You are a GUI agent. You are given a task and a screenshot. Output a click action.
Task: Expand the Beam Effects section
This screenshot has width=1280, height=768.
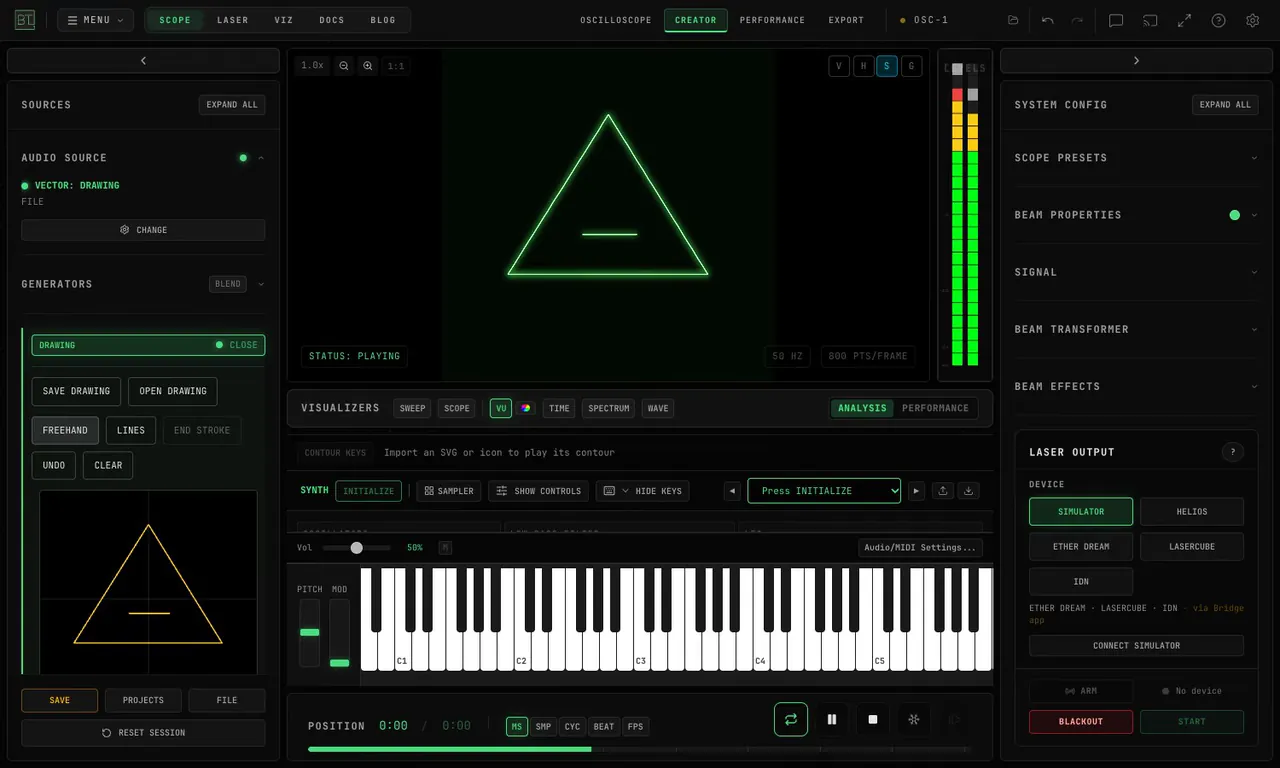[x=1136, y=386]
